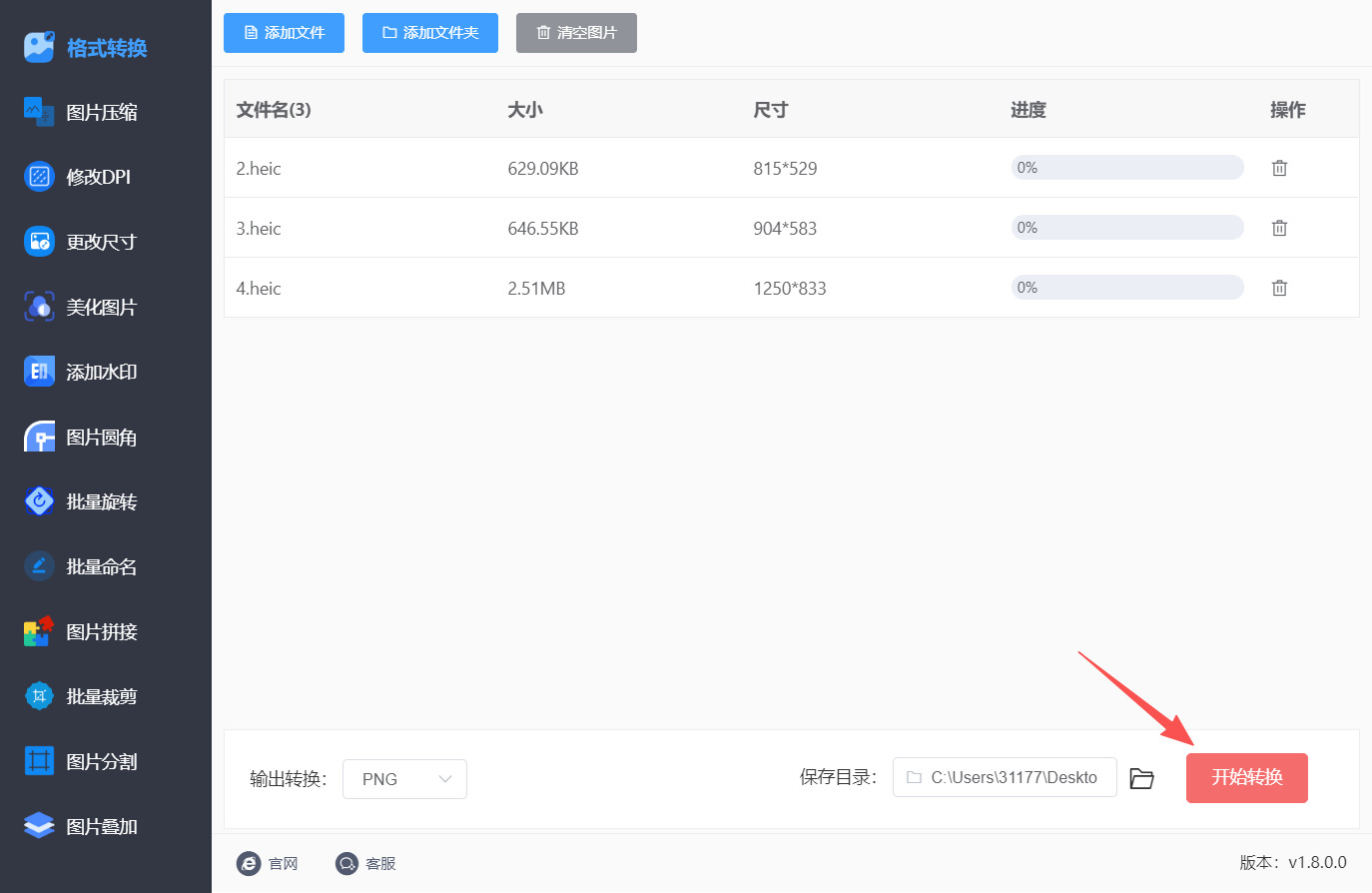Click the 文件名(3) column header

coord(274,110)
